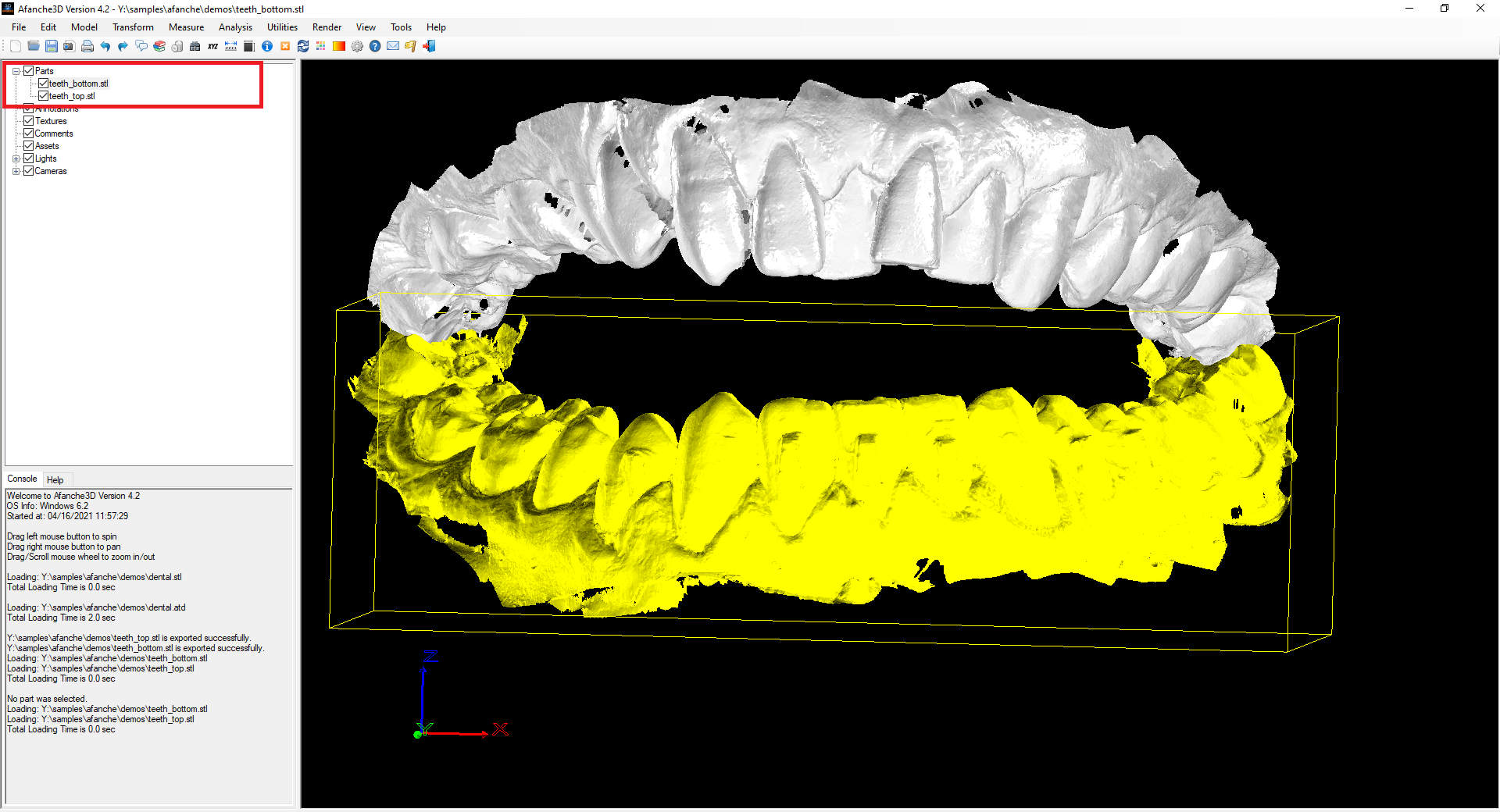Expand the Cameras tree node
Viewport: 1500px width, 812px height.
(x=16, y=171)
